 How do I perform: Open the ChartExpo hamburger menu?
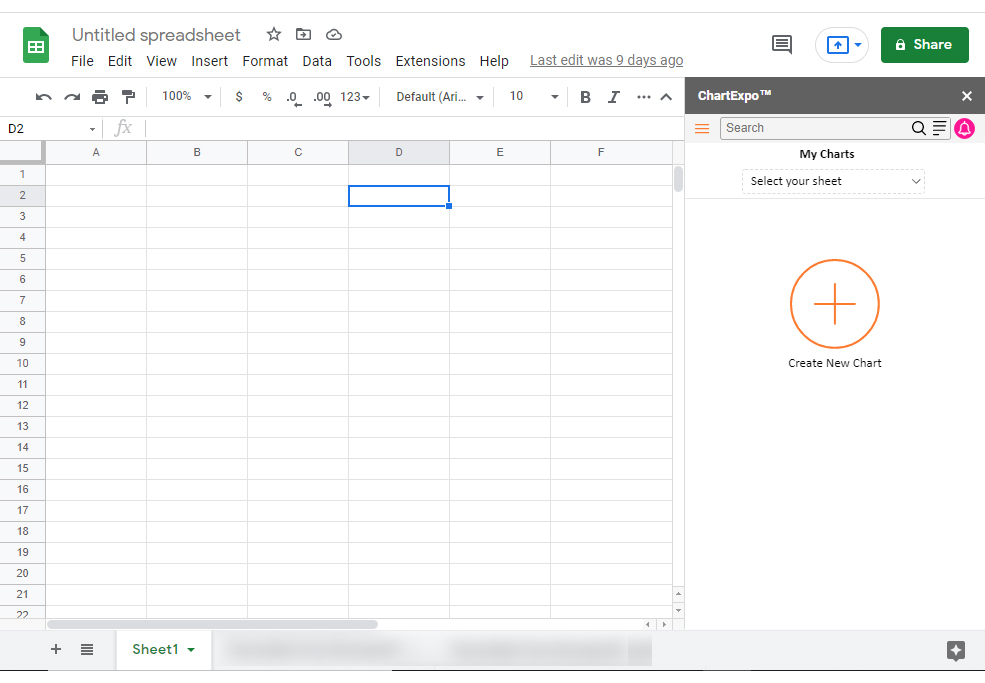click(x=702, y=129)
